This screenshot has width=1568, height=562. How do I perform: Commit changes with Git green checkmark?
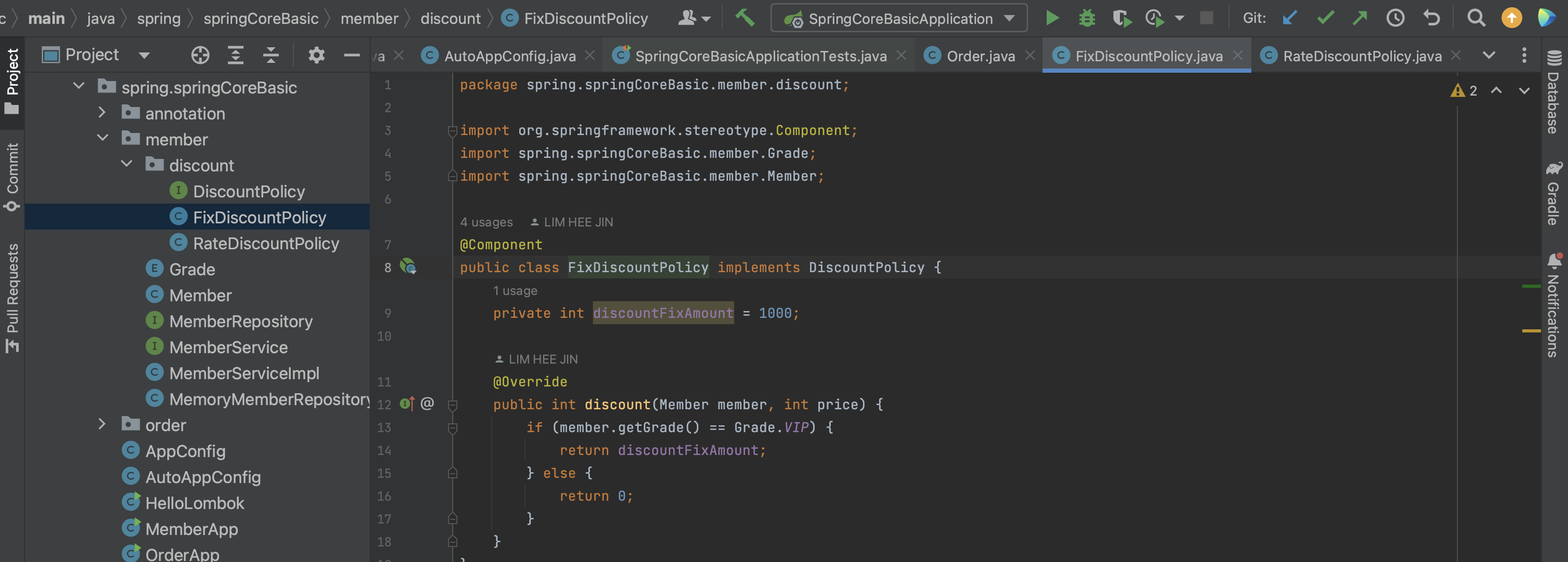point(1325,18)
